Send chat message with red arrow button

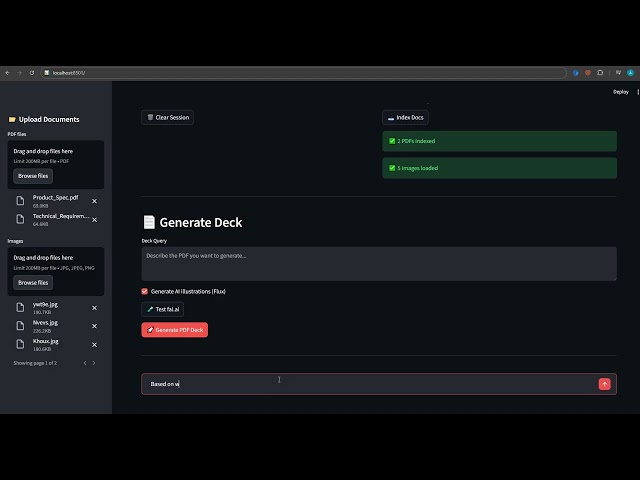click(x=604, y=384)
